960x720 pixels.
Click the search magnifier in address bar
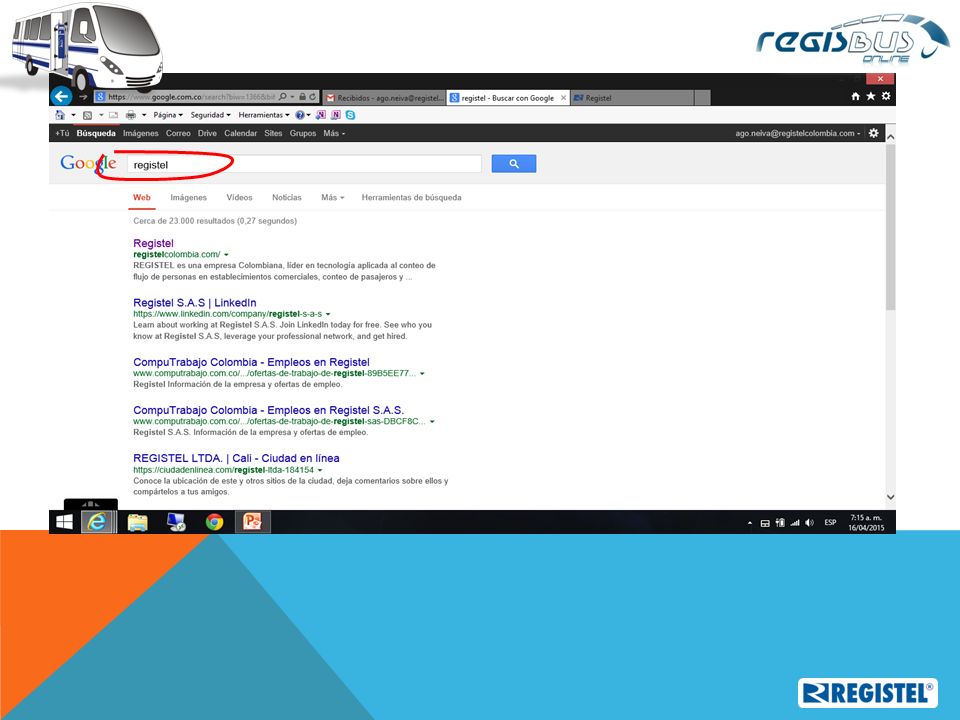coord(283,97)
